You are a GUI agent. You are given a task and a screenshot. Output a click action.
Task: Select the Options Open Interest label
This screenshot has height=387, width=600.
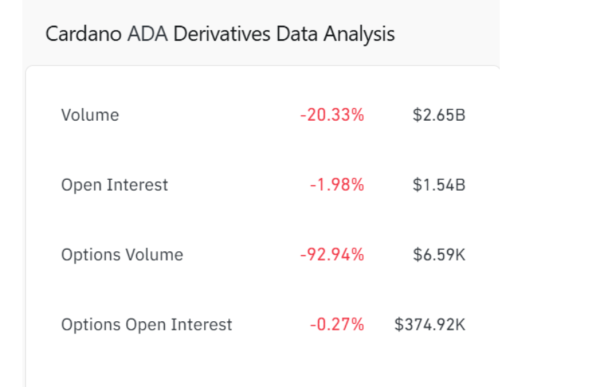[x=147, y=325]
